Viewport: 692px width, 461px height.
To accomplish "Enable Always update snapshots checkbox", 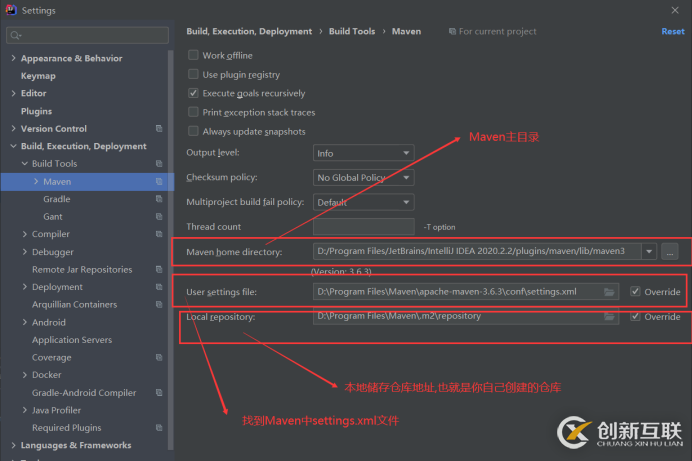I will point(193,131).
